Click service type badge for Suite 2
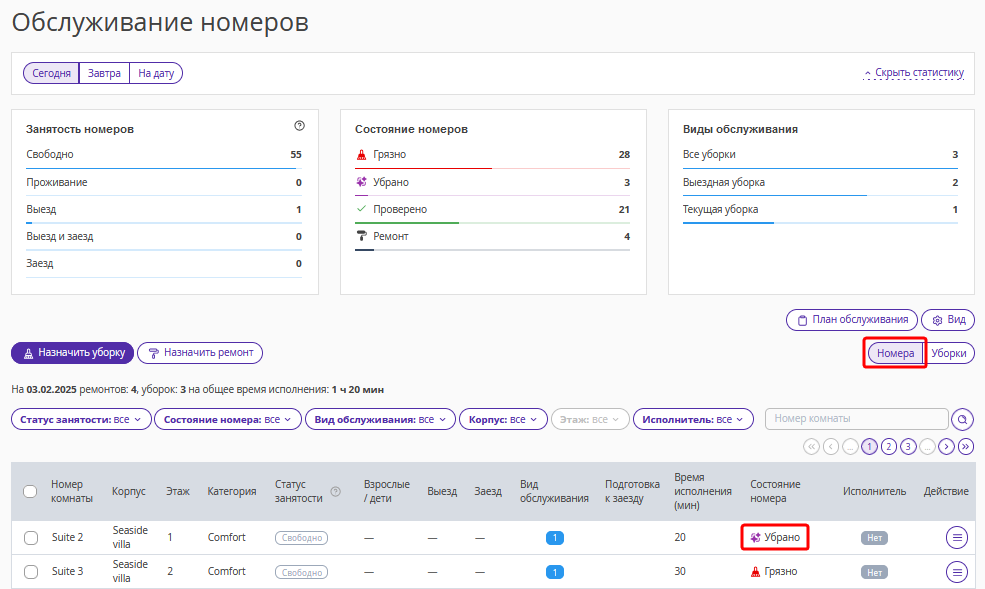985x589 pixels. click(555, 538)
